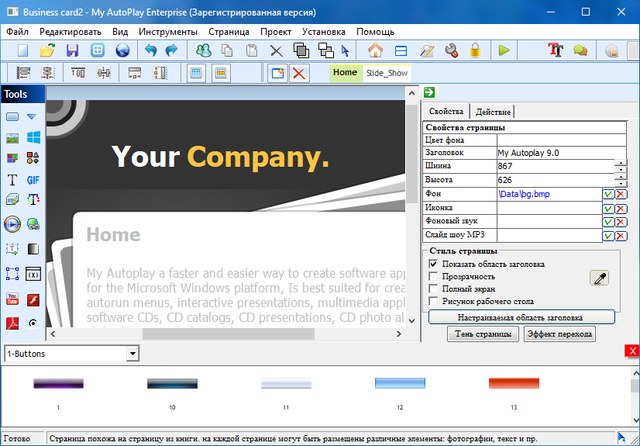Adjust the Ширина value stepper
Viewport: 640px width, 446px height.
click(620, 166)
